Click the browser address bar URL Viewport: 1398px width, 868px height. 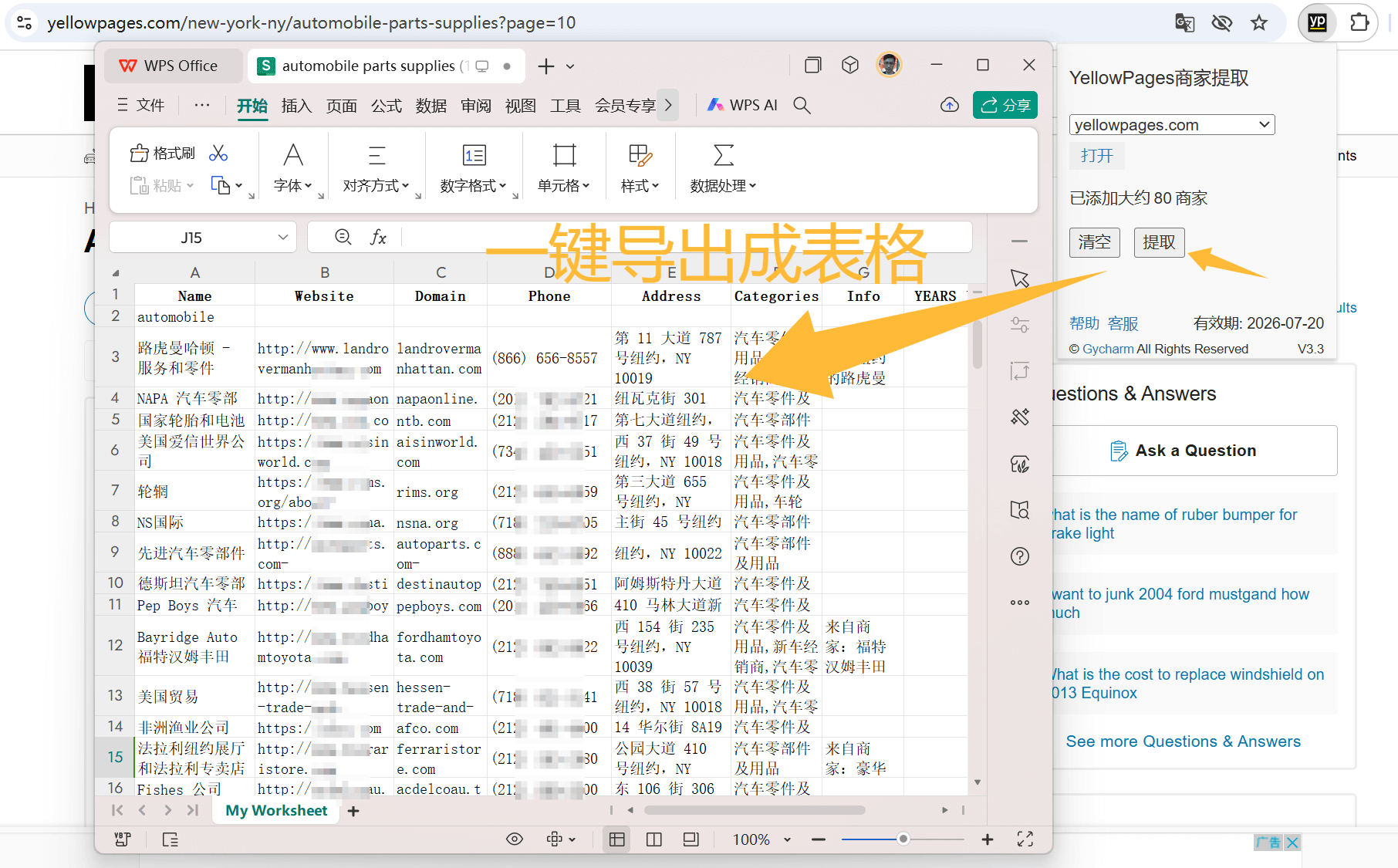click(x=312, y=23)
